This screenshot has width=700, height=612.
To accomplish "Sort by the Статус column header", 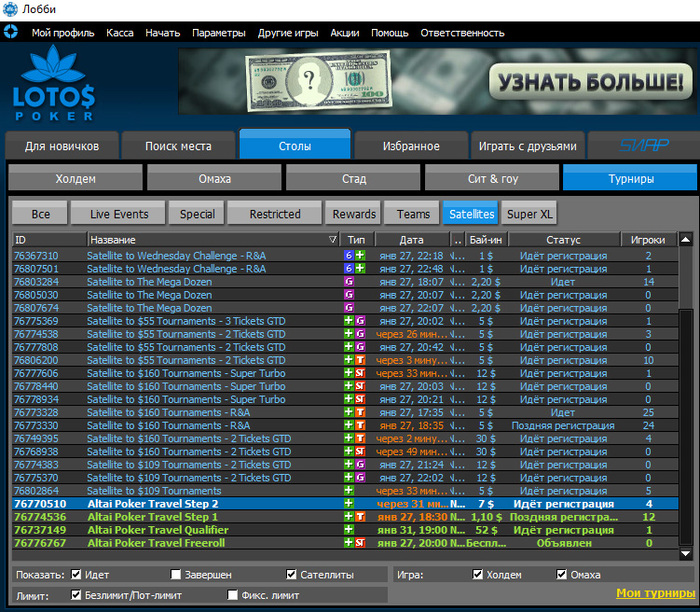I will (563, 240).
